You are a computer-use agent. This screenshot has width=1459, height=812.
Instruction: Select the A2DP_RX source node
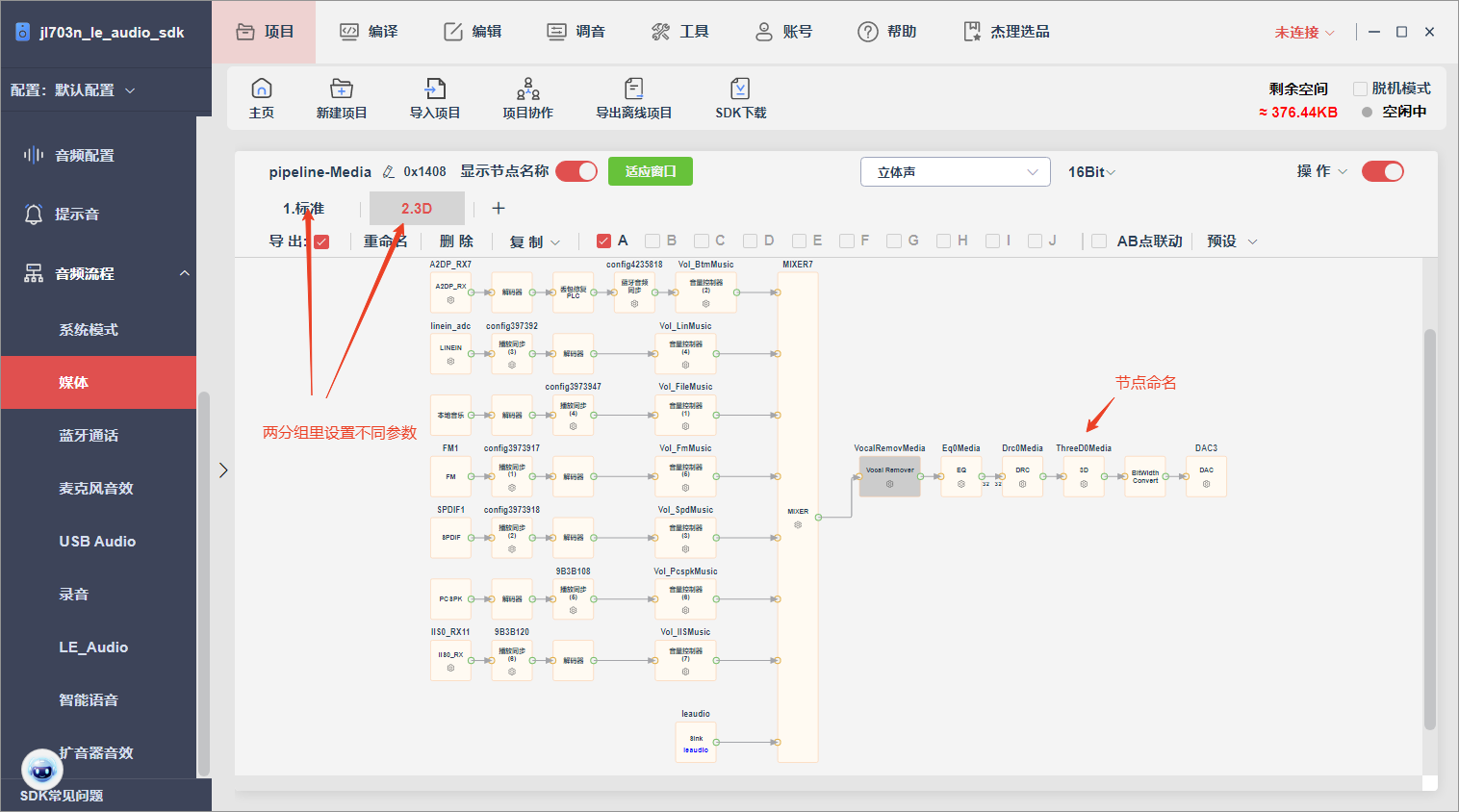click(x=450, y=292)
